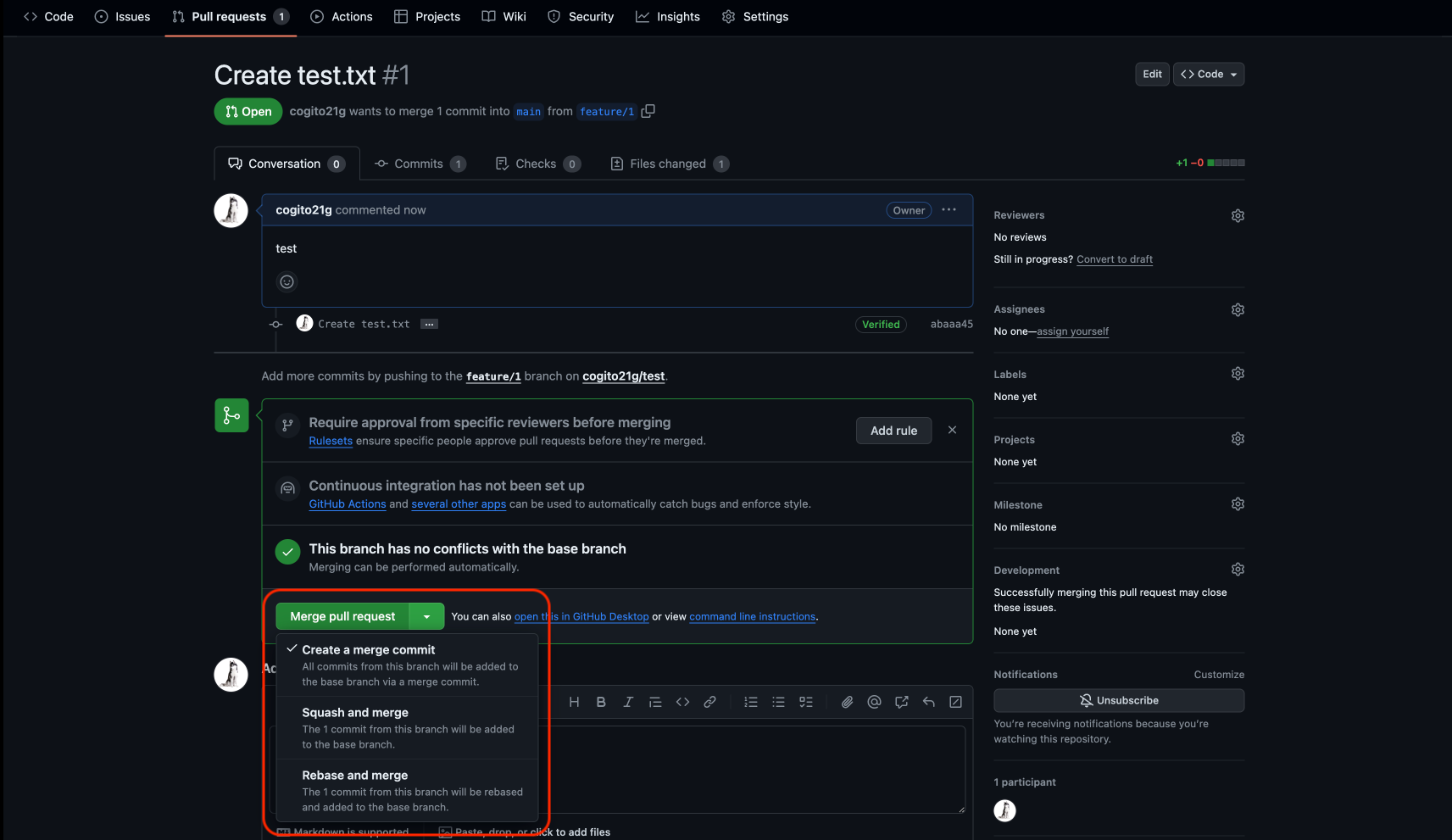Open the Code repository tab

[x=49, y=16]
